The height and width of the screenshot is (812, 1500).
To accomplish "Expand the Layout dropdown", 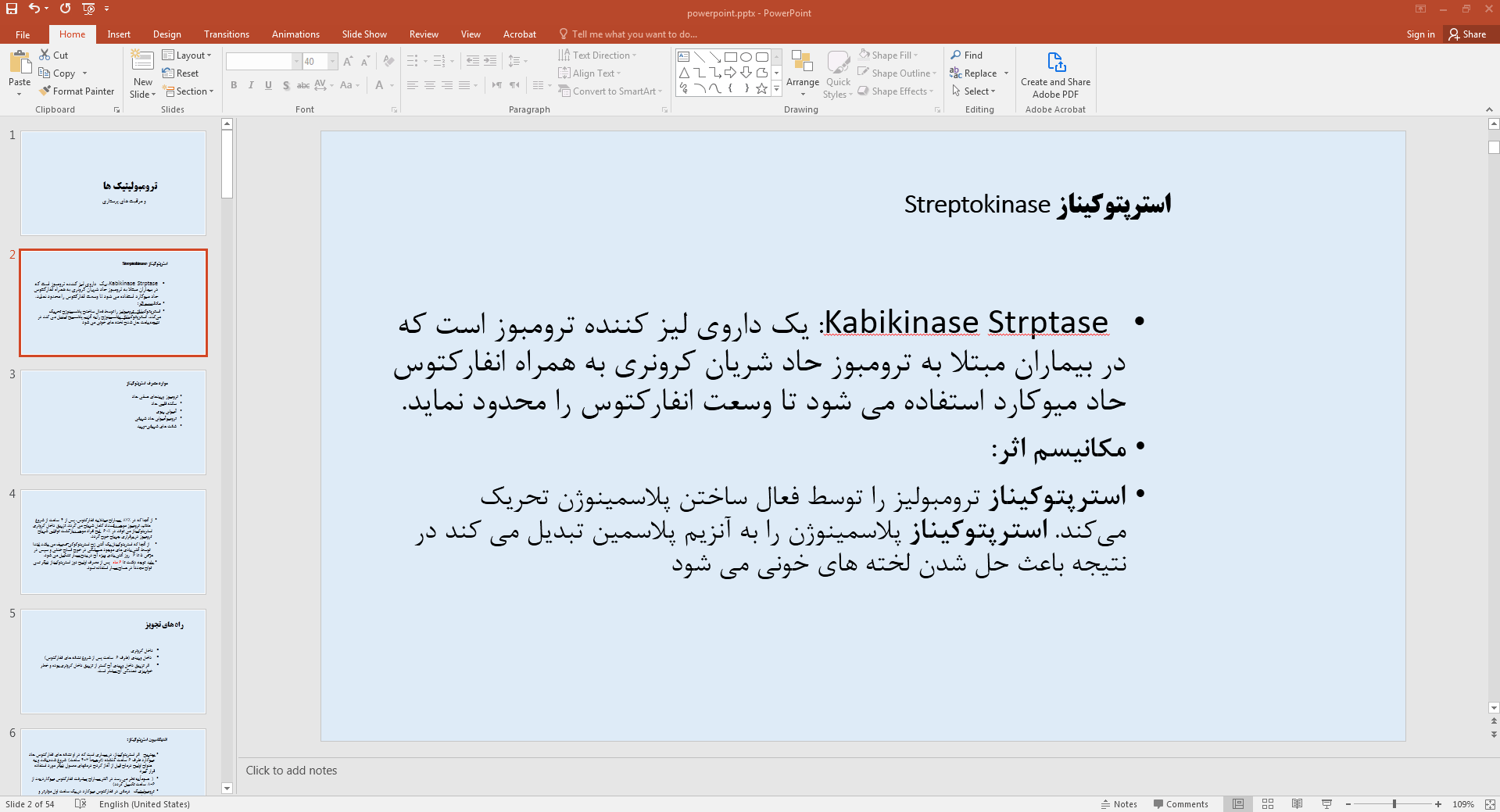I will tap(187, 55).
